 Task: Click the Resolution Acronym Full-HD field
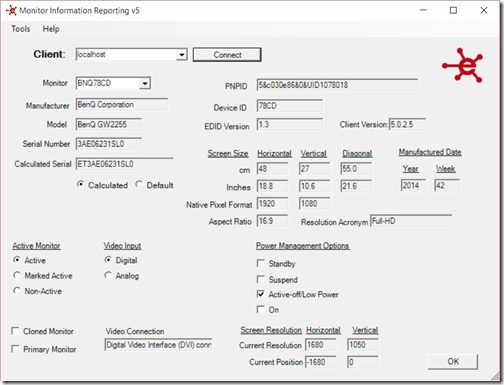pos(411,221)
